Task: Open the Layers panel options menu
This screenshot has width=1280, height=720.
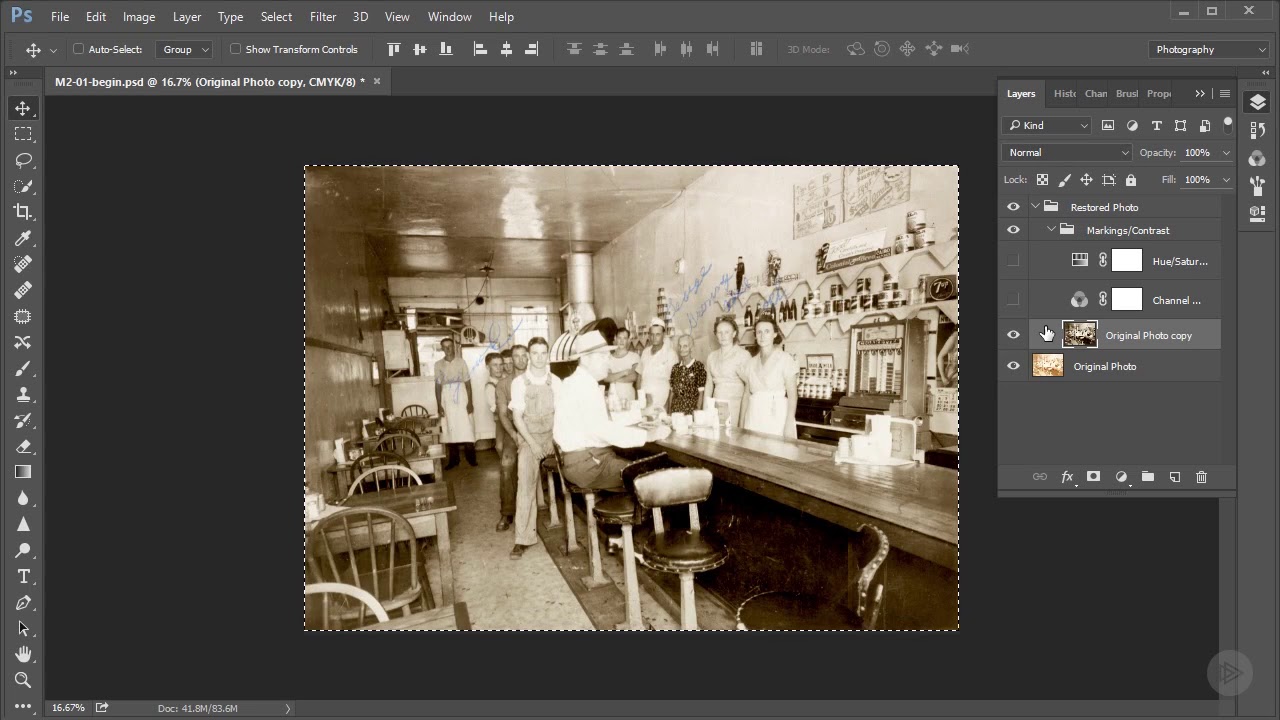Action: 1224,94
